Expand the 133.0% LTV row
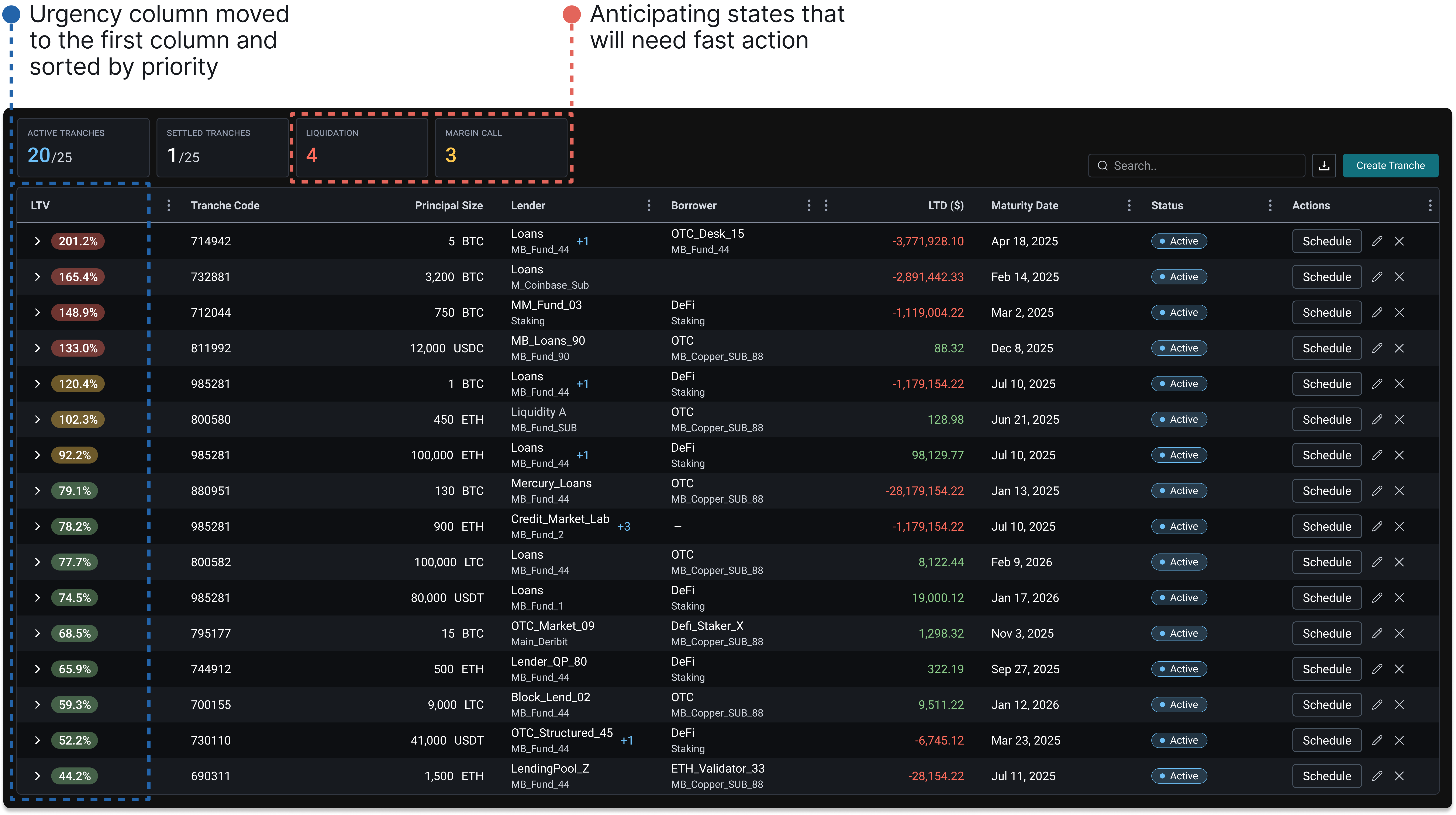This screenshot has width=1456, height=815. [37, 348]
